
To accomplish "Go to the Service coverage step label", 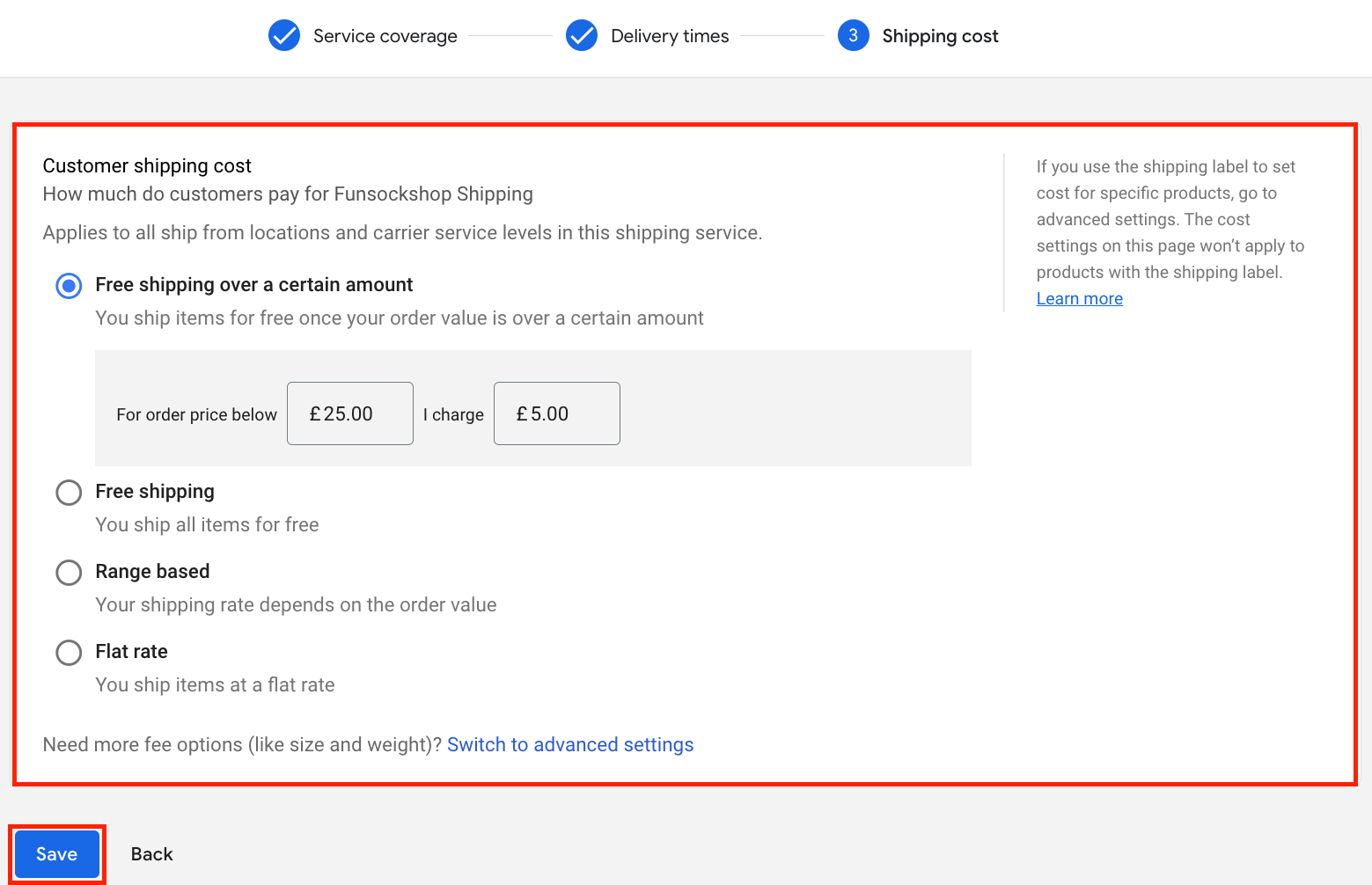I will [385, 36].
